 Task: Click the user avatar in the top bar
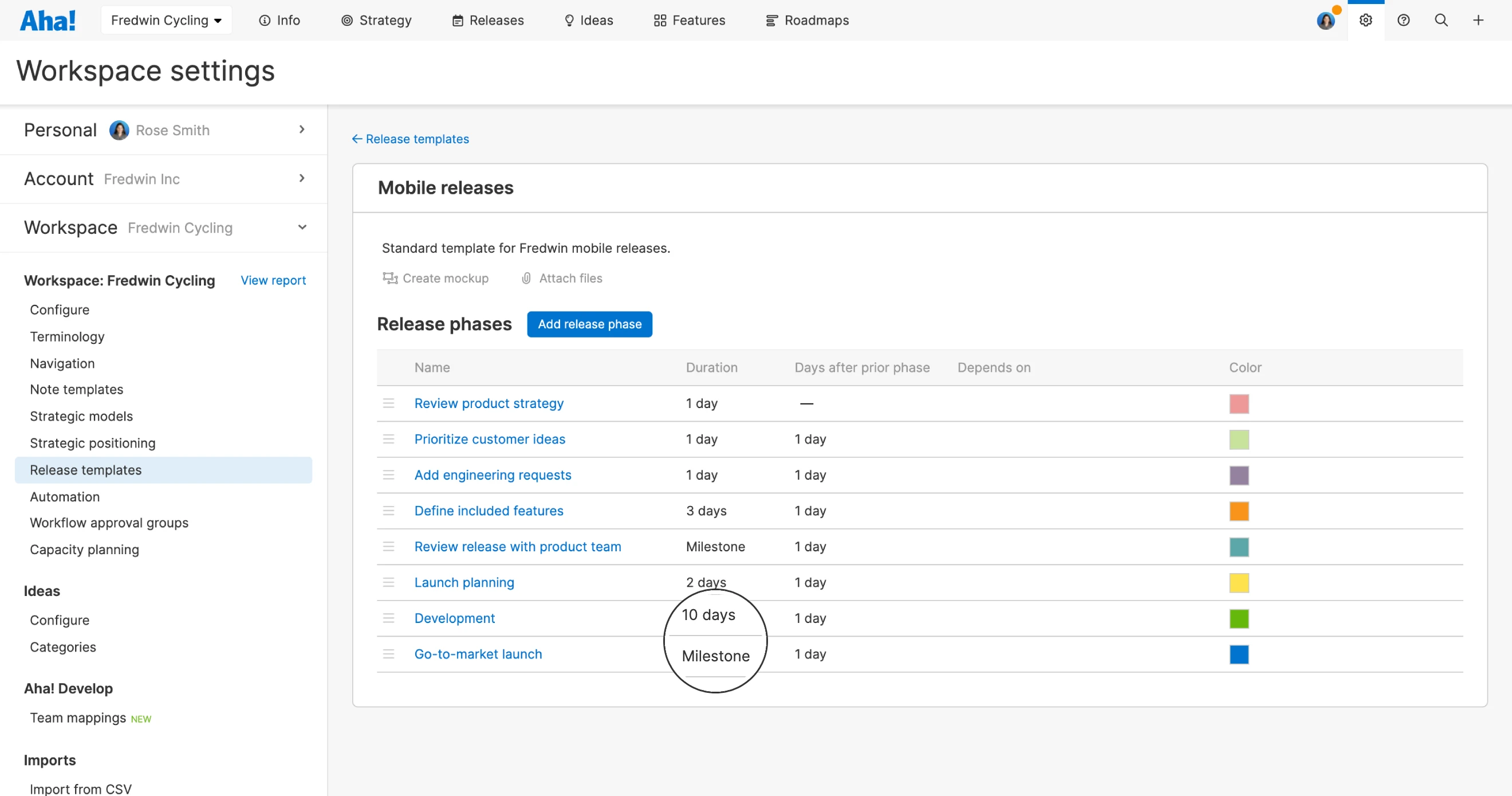pos(1325,21)
